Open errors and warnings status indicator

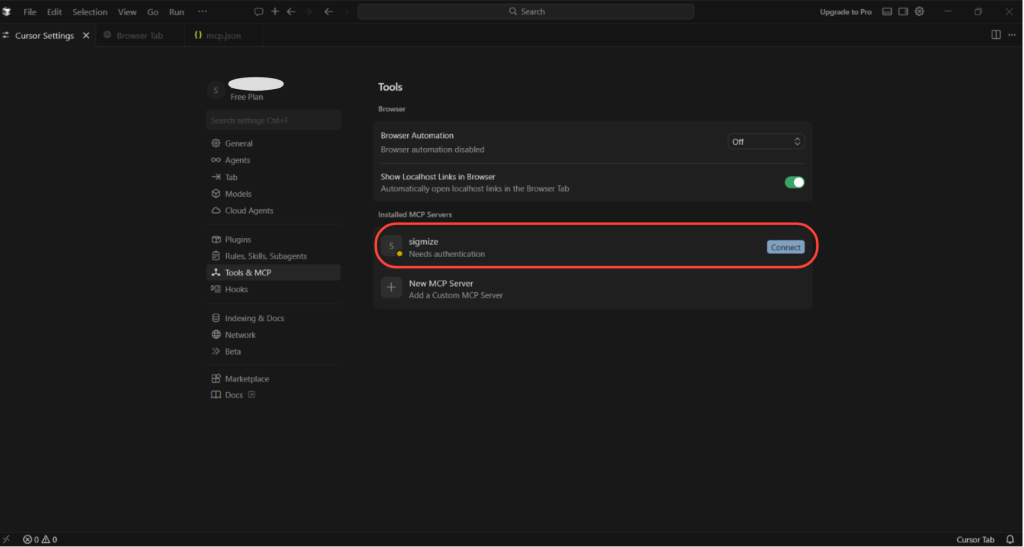pos(40,539)
